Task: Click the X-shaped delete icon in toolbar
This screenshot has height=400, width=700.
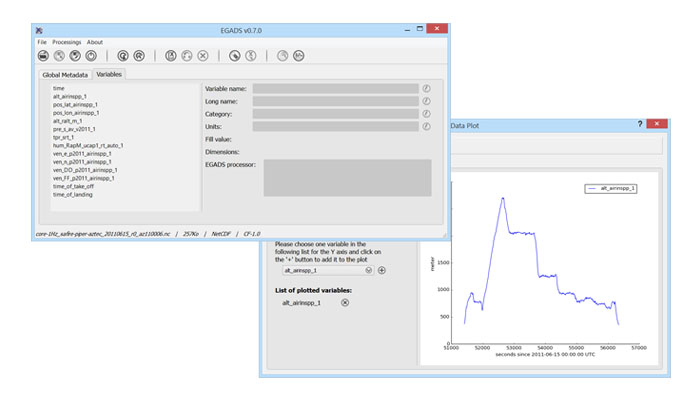Action: click(203, 56)
